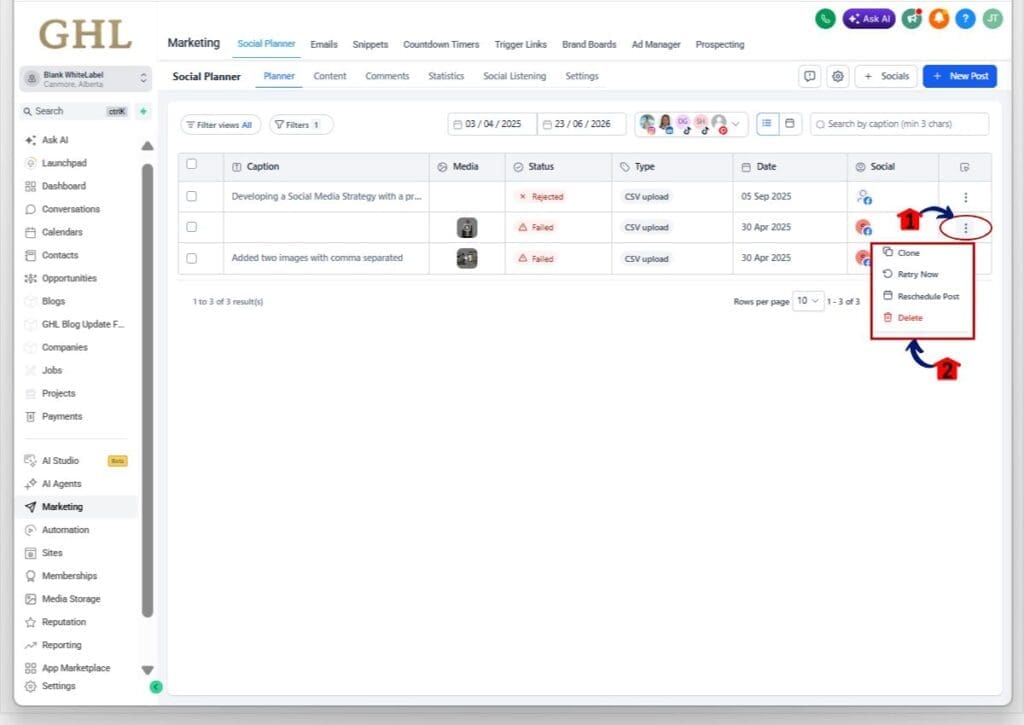Viewport: 1024px width, 725px height.
Task: Open Rows per page 10 dropdown
Action: (808, 300)
